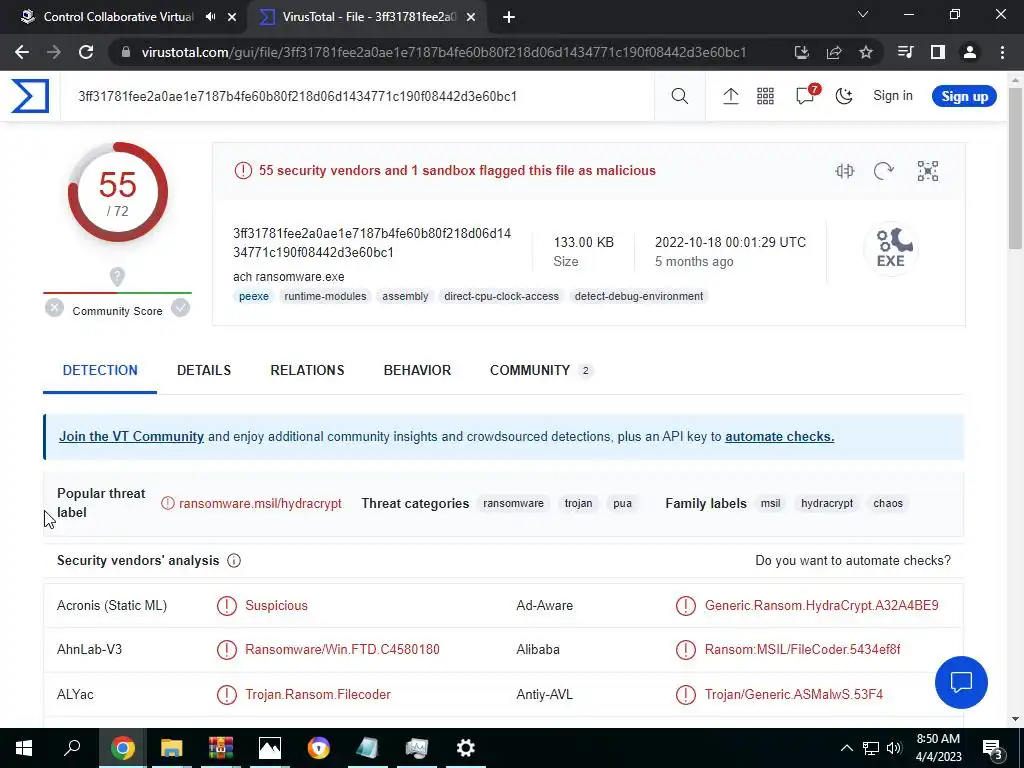Viewport: 1024px width, 768px height.
Task: Open the tab search chevron
Action: click(863, 14)
